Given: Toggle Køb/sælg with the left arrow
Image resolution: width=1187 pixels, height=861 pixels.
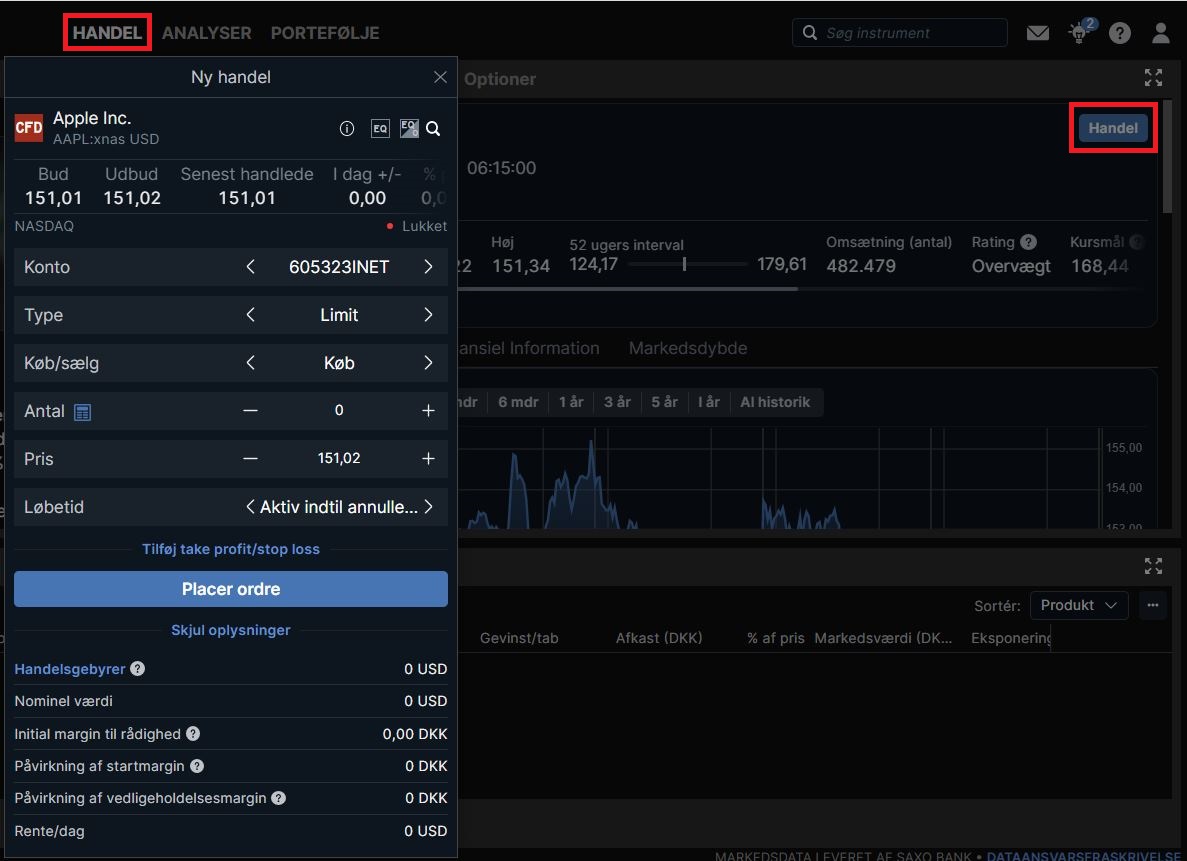Looking at the screenshot, I should pos(251,363).
